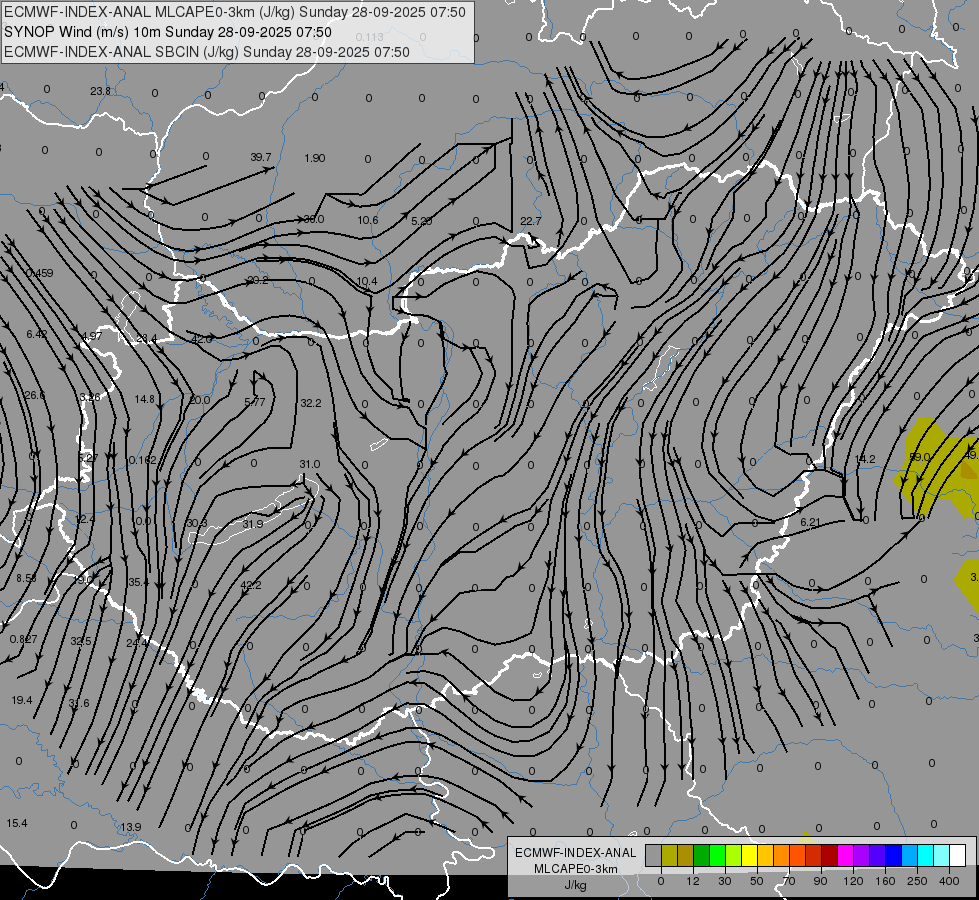979x900 pixels.
Task: Click the 20.2 value on the map
Action: 257,280
